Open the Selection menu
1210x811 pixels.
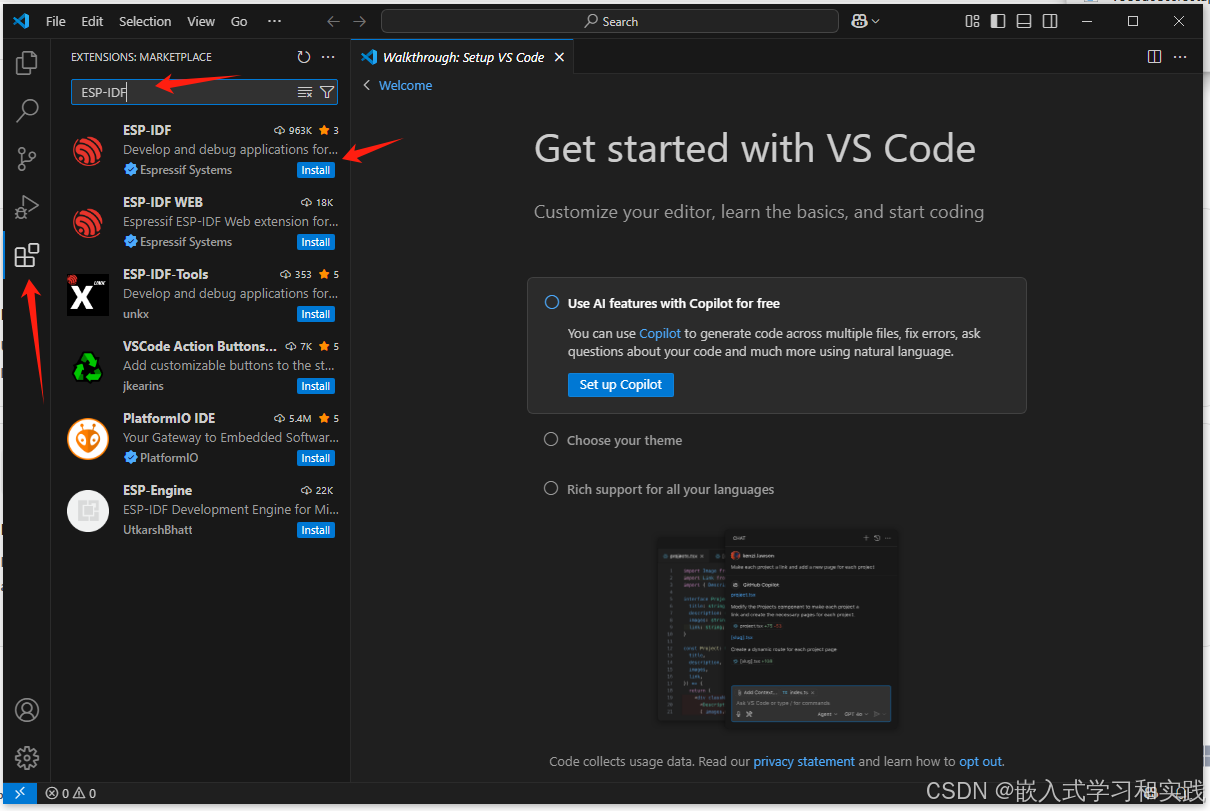pyautogui.click(x=145, y=21)
